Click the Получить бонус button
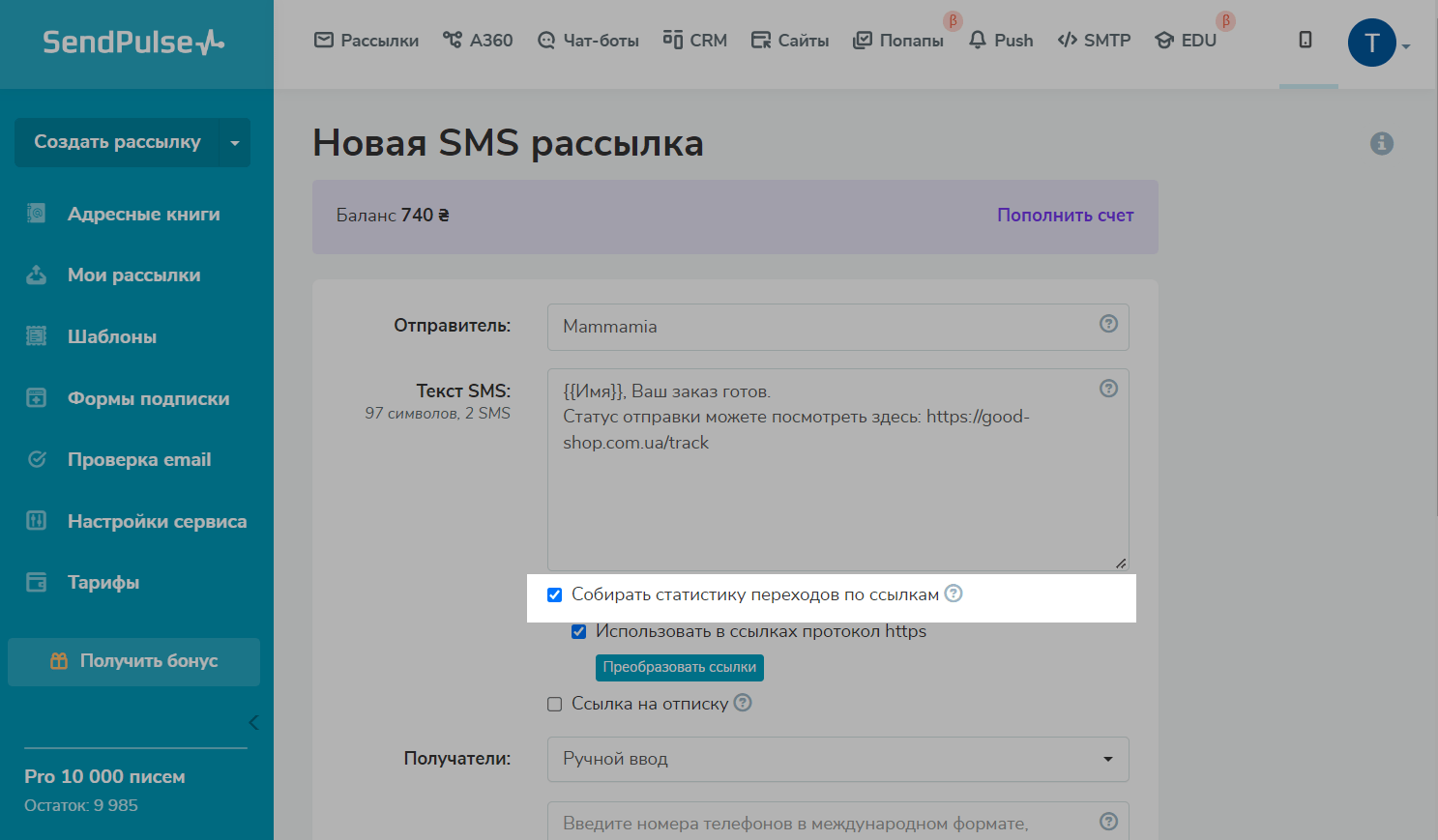The width and height of the screenshot is (1438, 840). tap(133, 661)
